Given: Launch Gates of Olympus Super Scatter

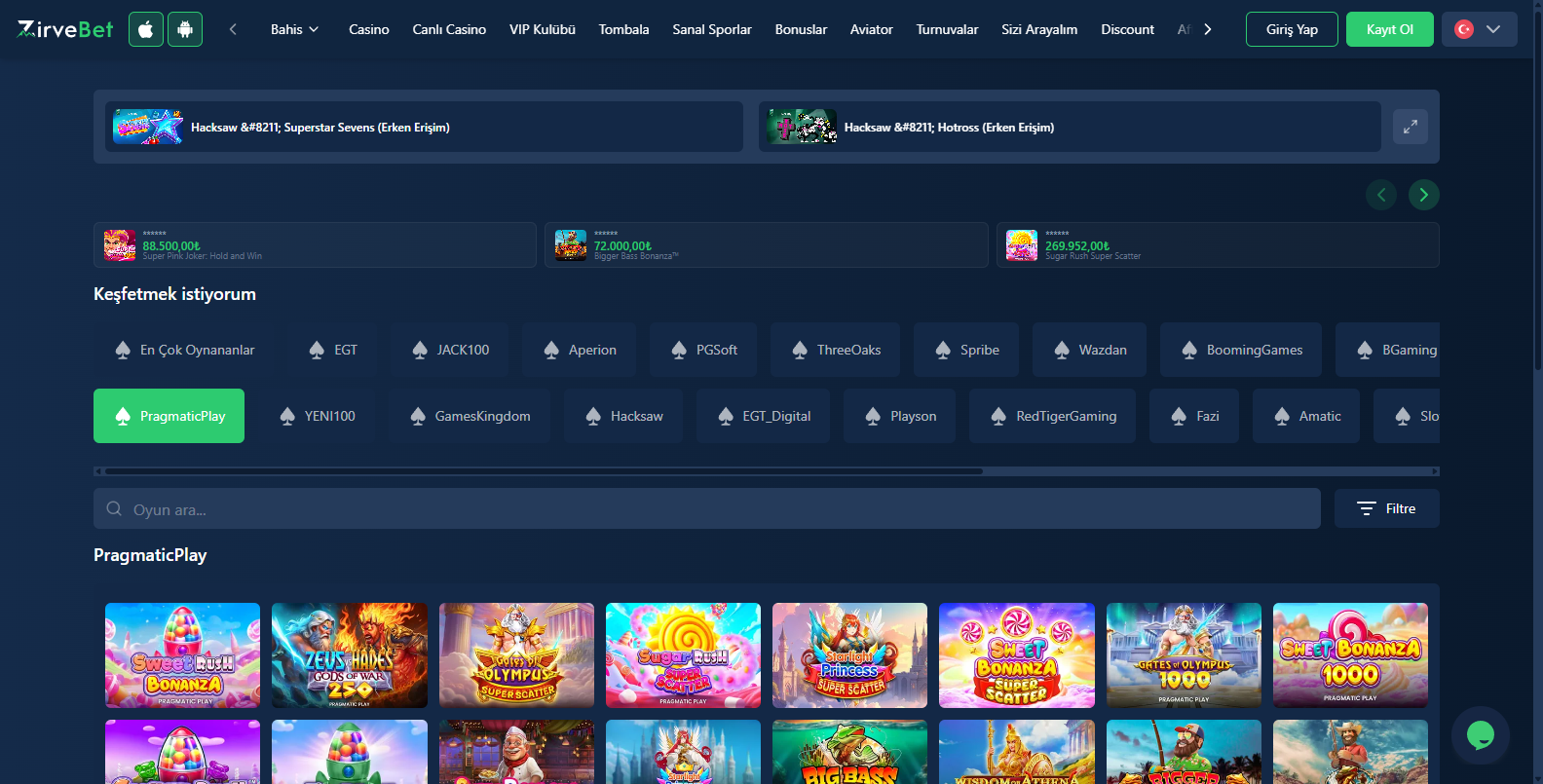Looking at the screenshot, I should click(516, 655).
